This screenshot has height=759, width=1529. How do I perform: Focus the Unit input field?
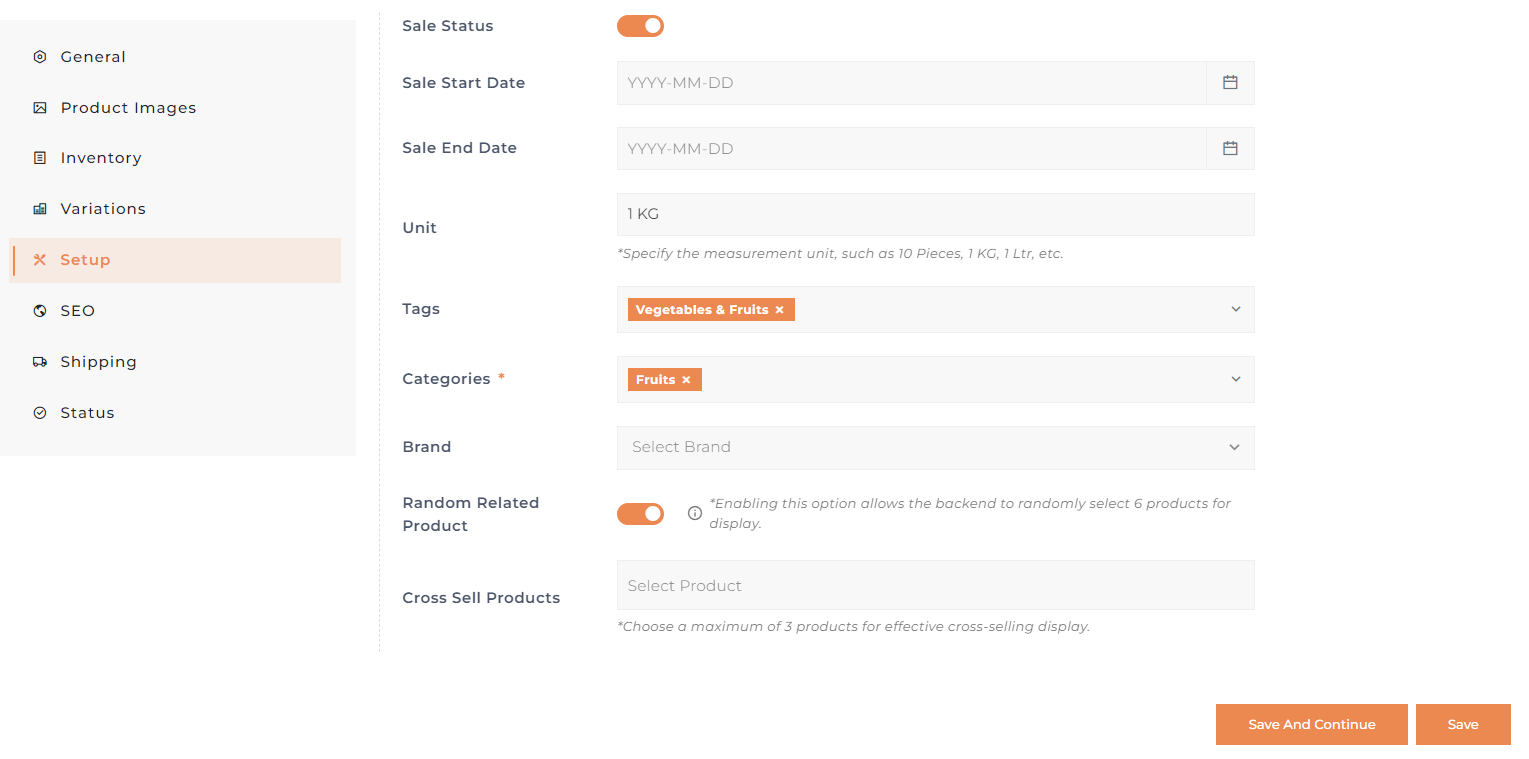tap(934, 214)
